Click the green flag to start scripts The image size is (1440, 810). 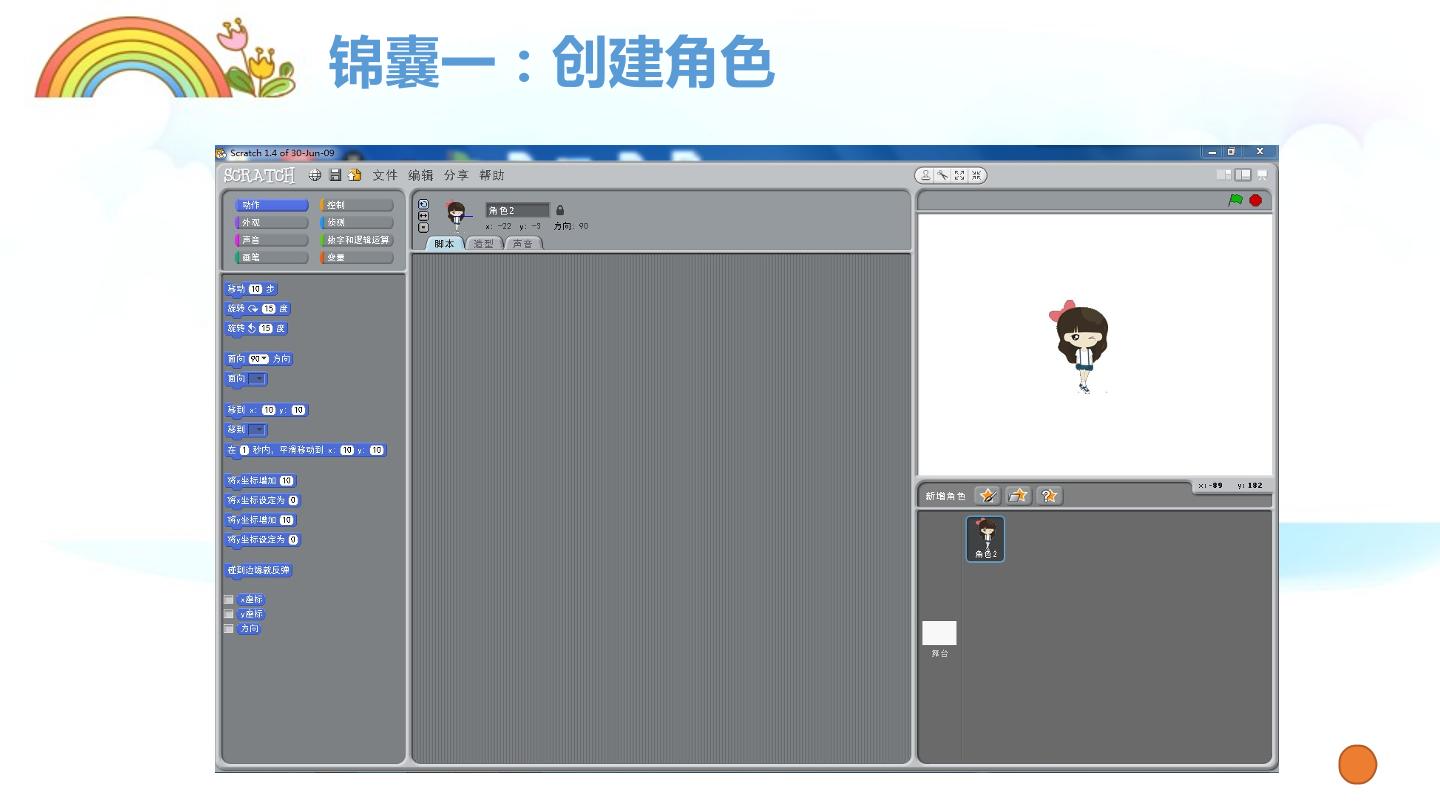1236,200
